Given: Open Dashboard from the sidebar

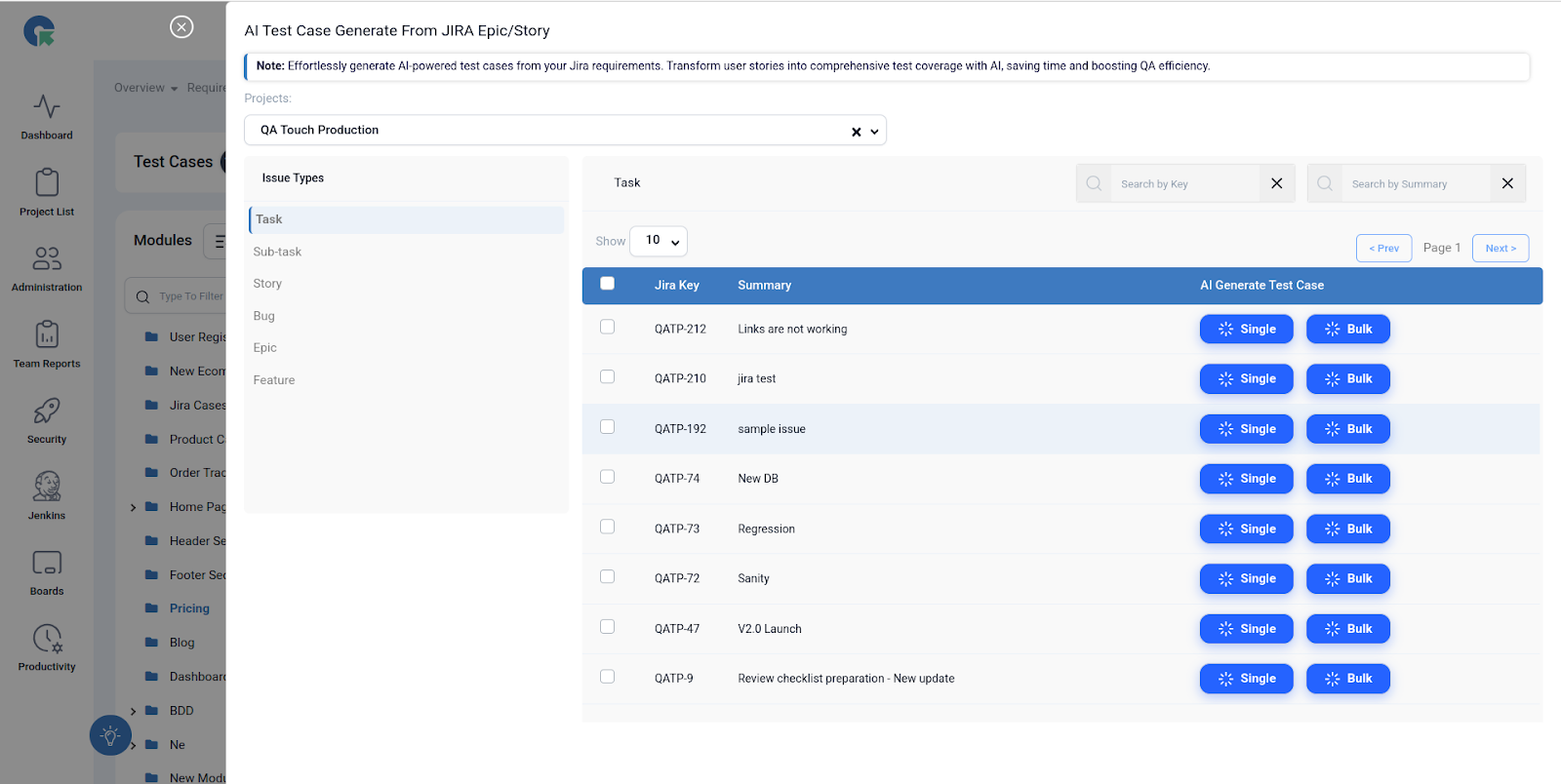Looking at the screenshot, I should pos(47,117).
